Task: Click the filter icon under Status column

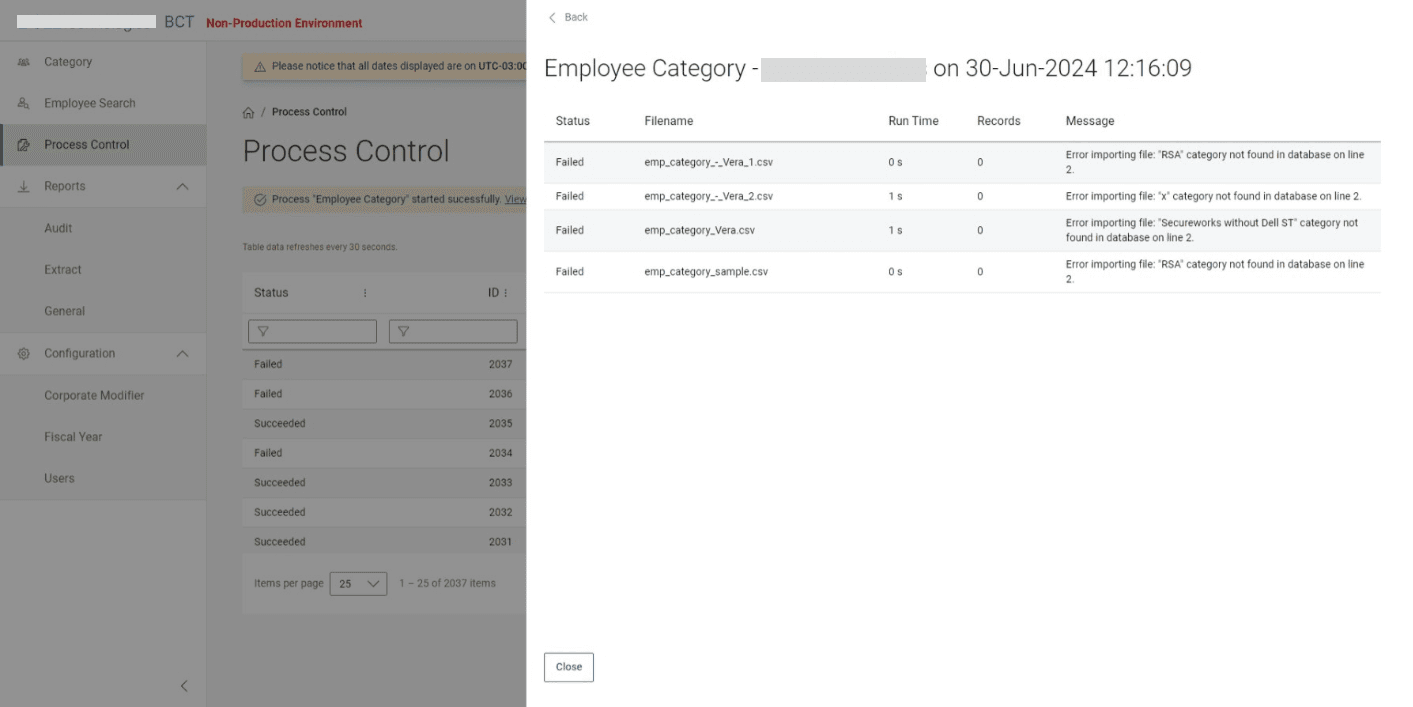Action: click(x=264, y=332)
